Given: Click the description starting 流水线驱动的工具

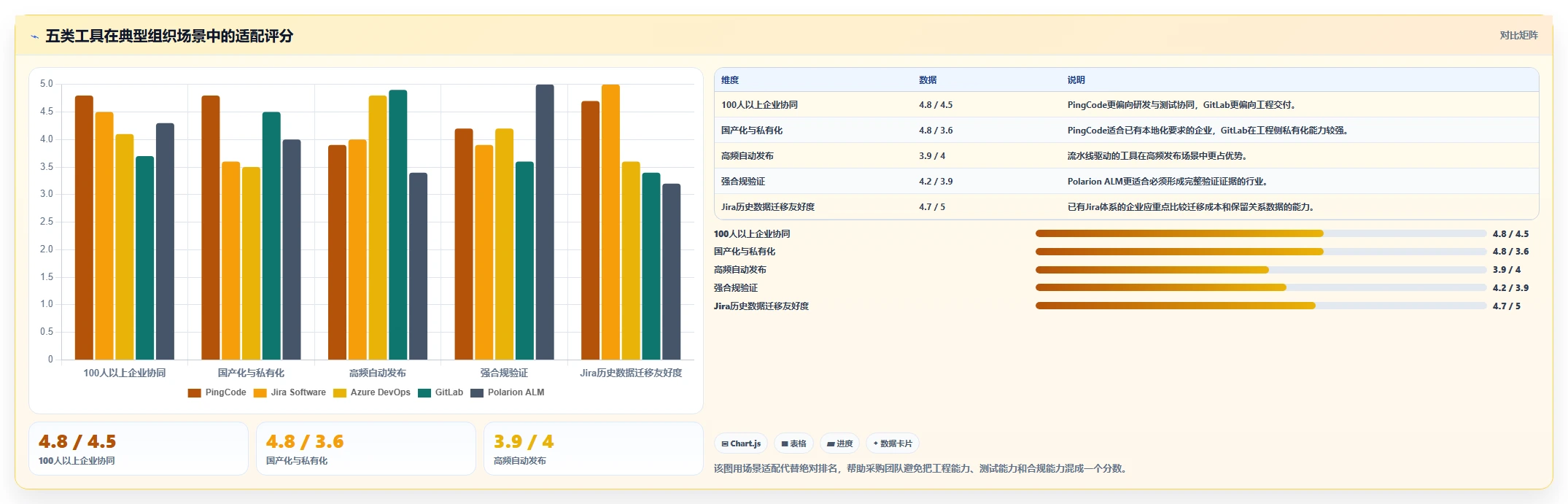Looking at the screenshot, I should (x=1159, y=156).
